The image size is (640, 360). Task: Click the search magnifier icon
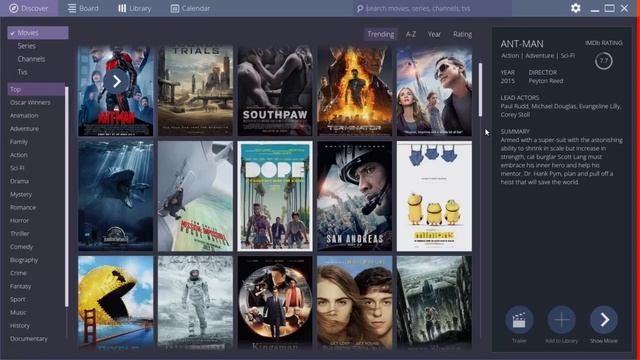coord(360,8)
